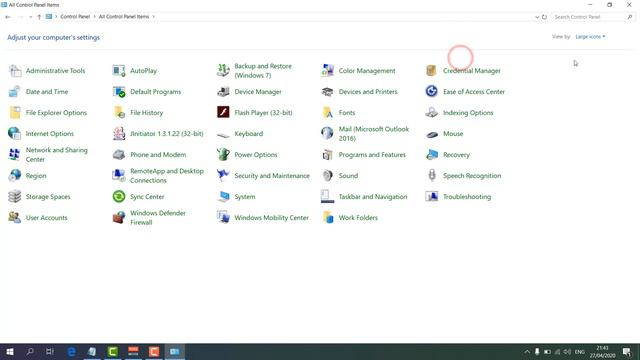Open the Windows Mobility Center icon
Screen dimensions: 640x360
[223, 218]
